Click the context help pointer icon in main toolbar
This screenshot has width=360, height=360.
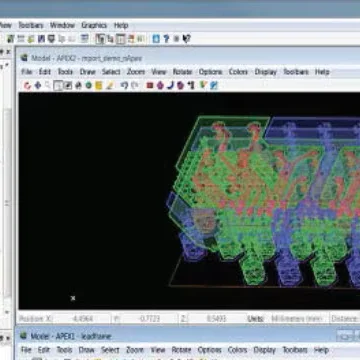187,39
